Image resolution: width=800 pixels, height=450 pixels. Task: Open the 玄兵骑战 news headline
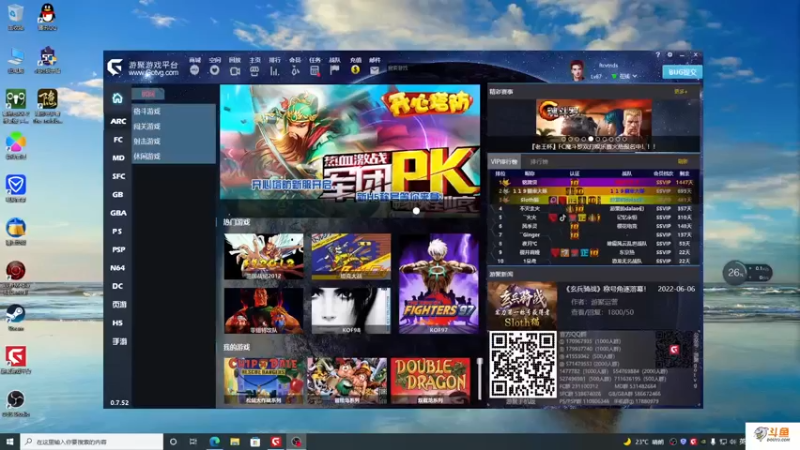coord(606,289)
